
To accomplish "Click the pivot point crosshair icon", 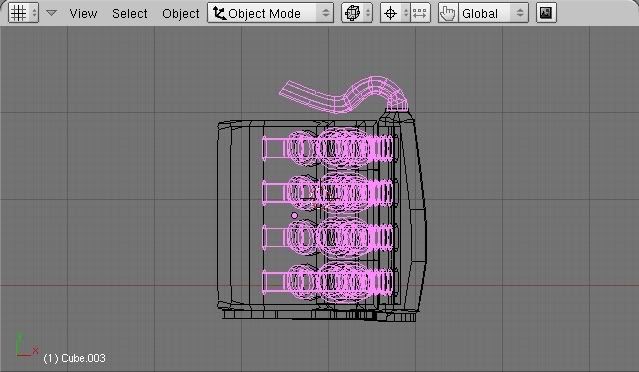I will [390, 13].
